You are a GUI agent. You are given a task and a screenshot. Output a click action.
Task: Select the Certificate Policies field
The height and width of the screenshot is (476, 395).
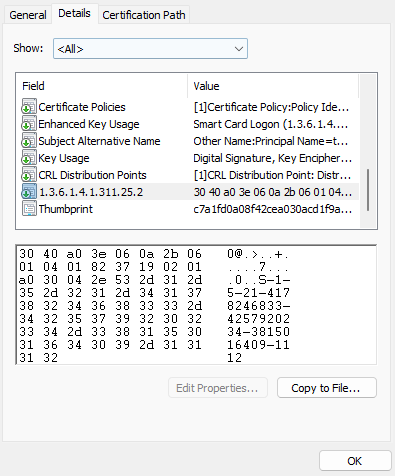click(x=82, y=107)
